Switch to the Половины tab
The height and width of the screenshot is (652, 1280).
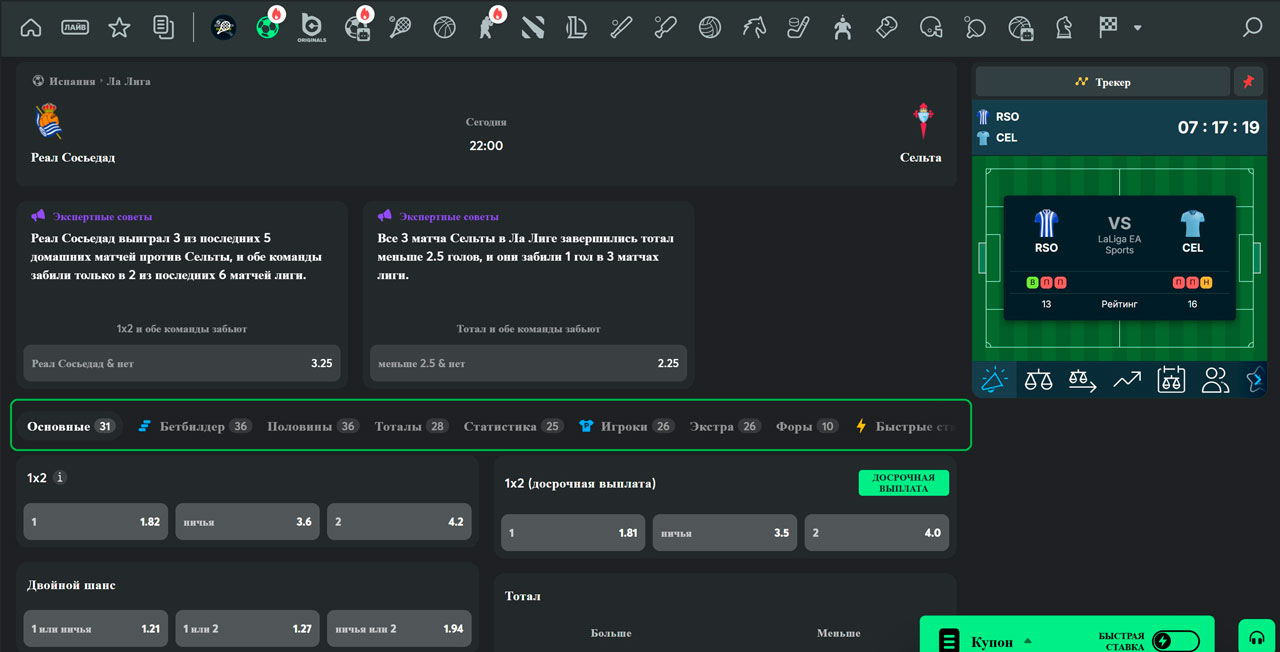pyautogui.click(x=313, y=426)
